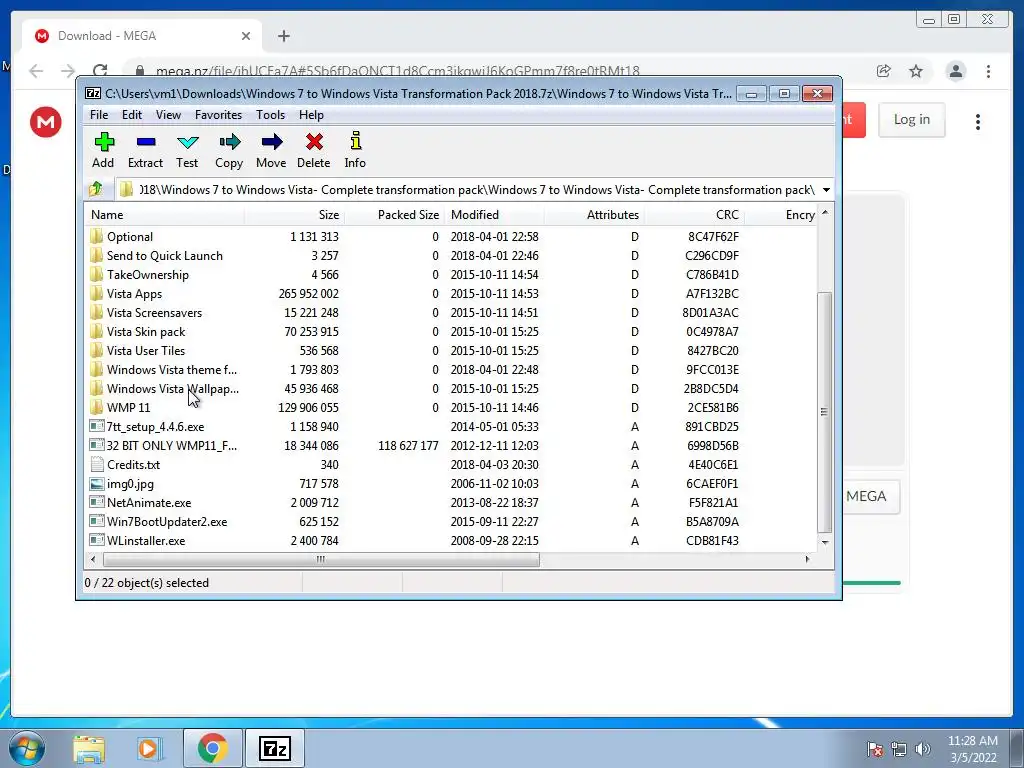Click the Chrome profile avatar icon

(x=956, y=71)
